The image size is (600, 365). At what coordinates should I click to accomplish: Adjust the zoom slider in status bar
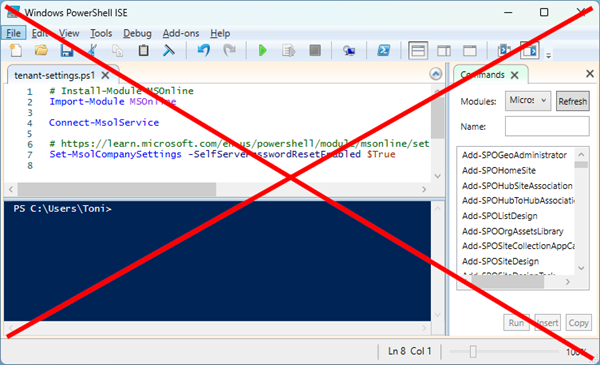[x=473, y=351]
